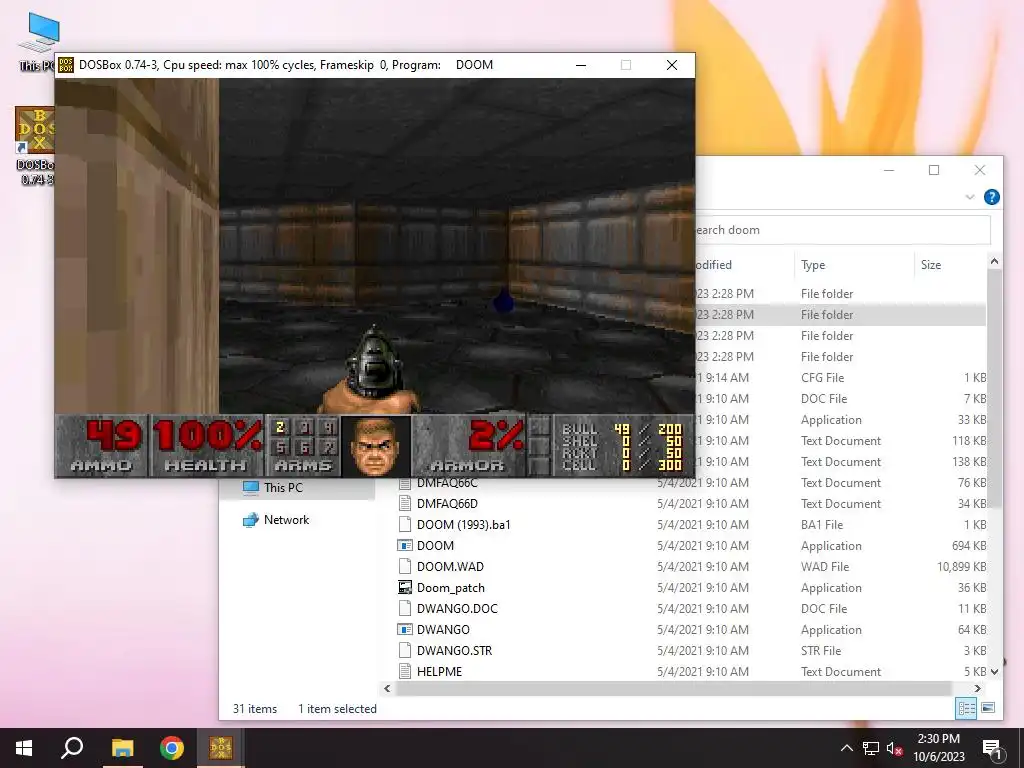
Task: Click the Doom_patch application icon
Action: click(x=405, y=587)
